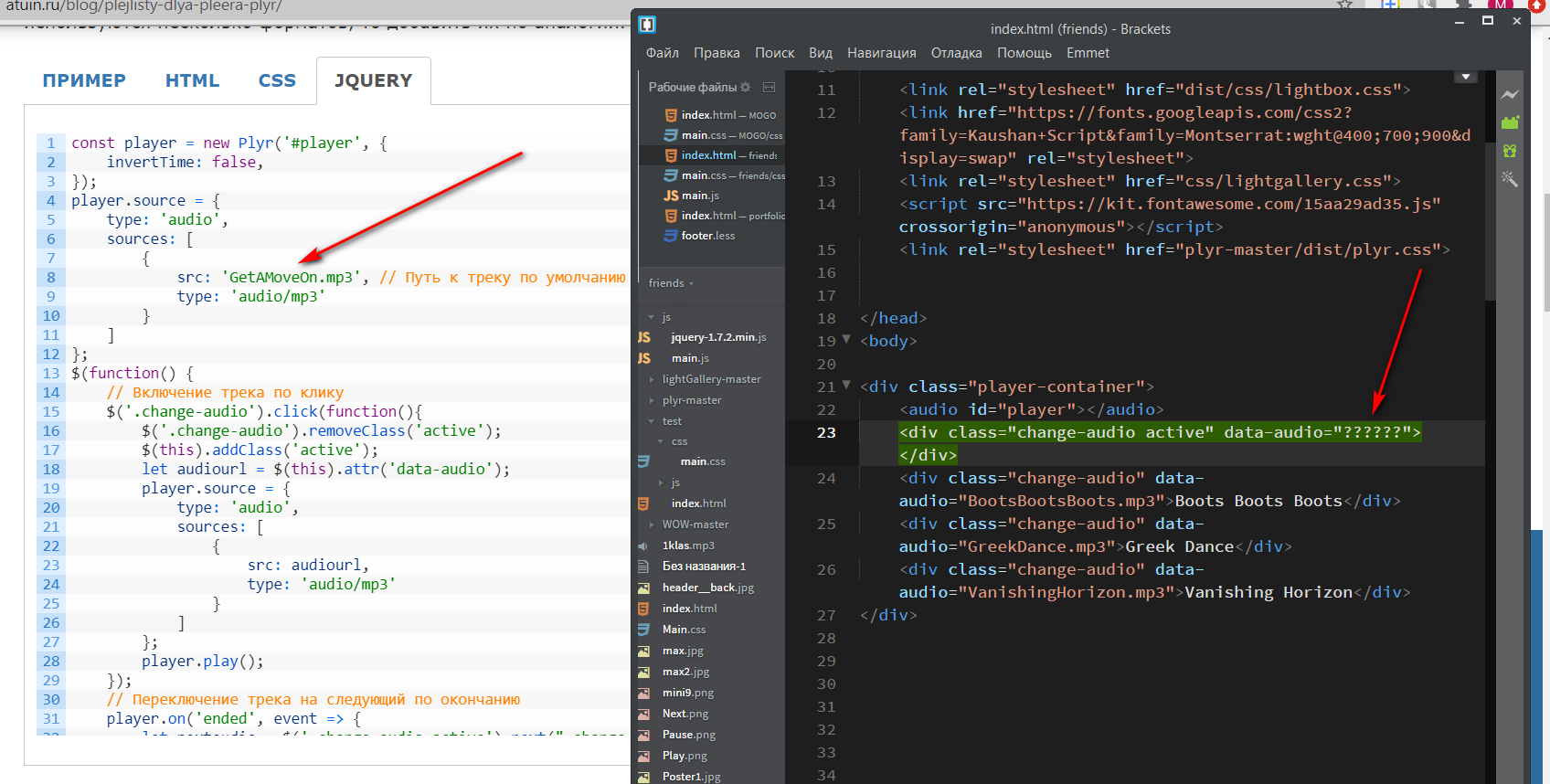1550x784 pixels.
Task: Open index.html inside test folder
Action: point(698,503)
